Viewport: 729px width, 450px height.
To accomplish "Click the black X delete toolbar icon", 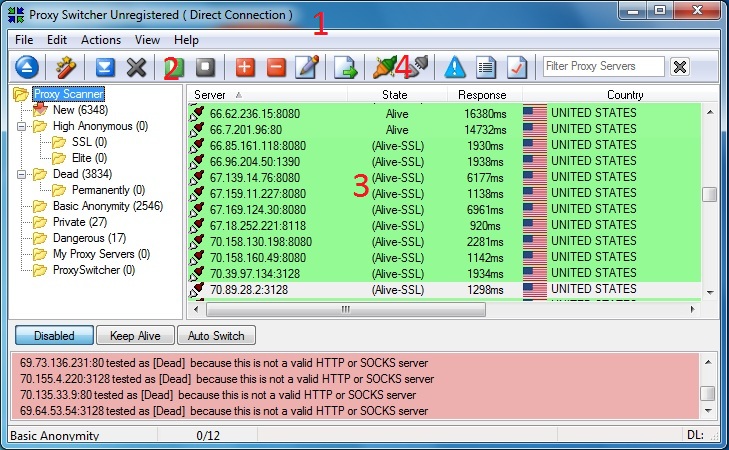I will pos(136,67).
